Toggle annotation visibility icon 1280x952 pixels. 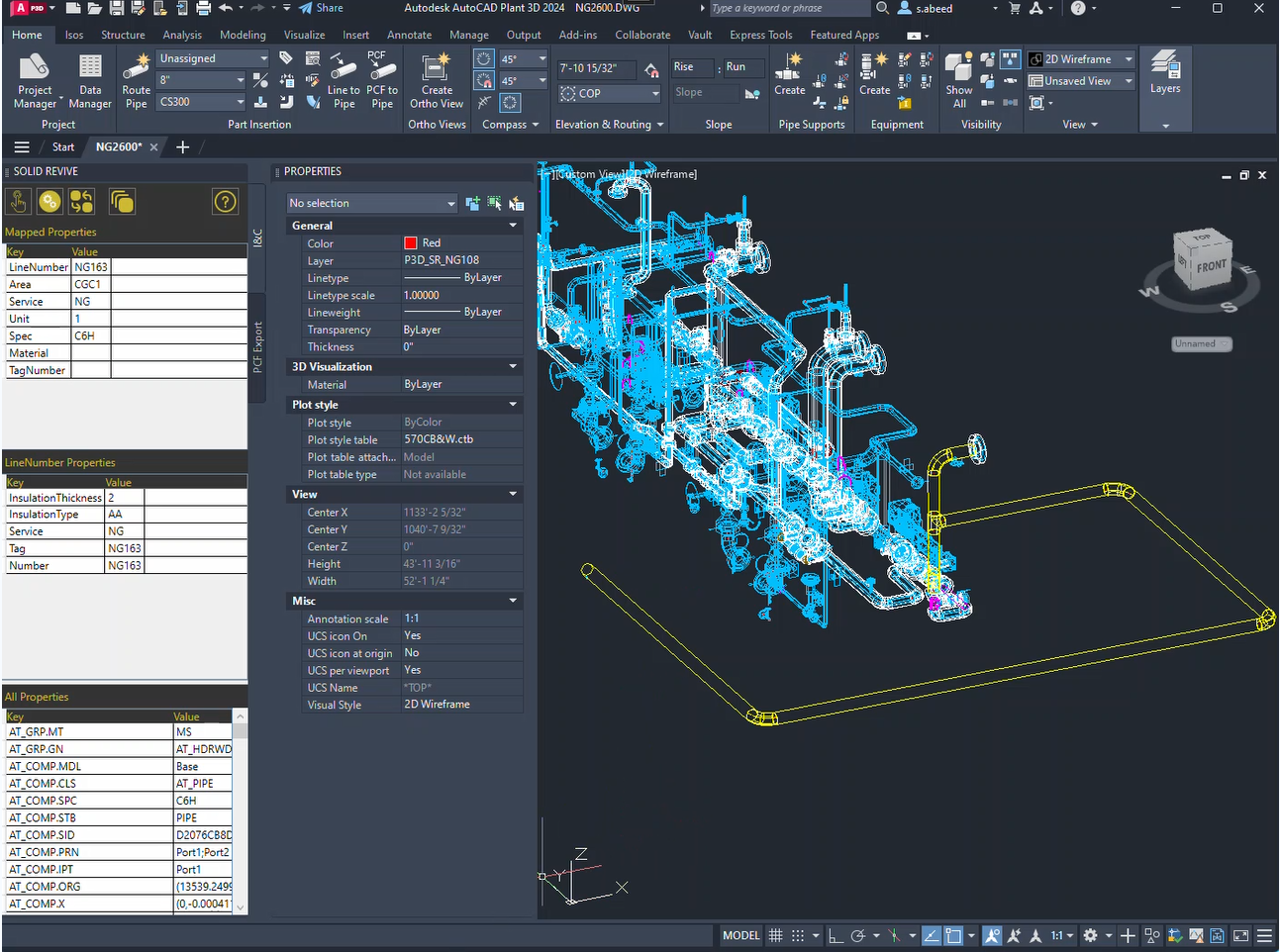tap(992, 935)
